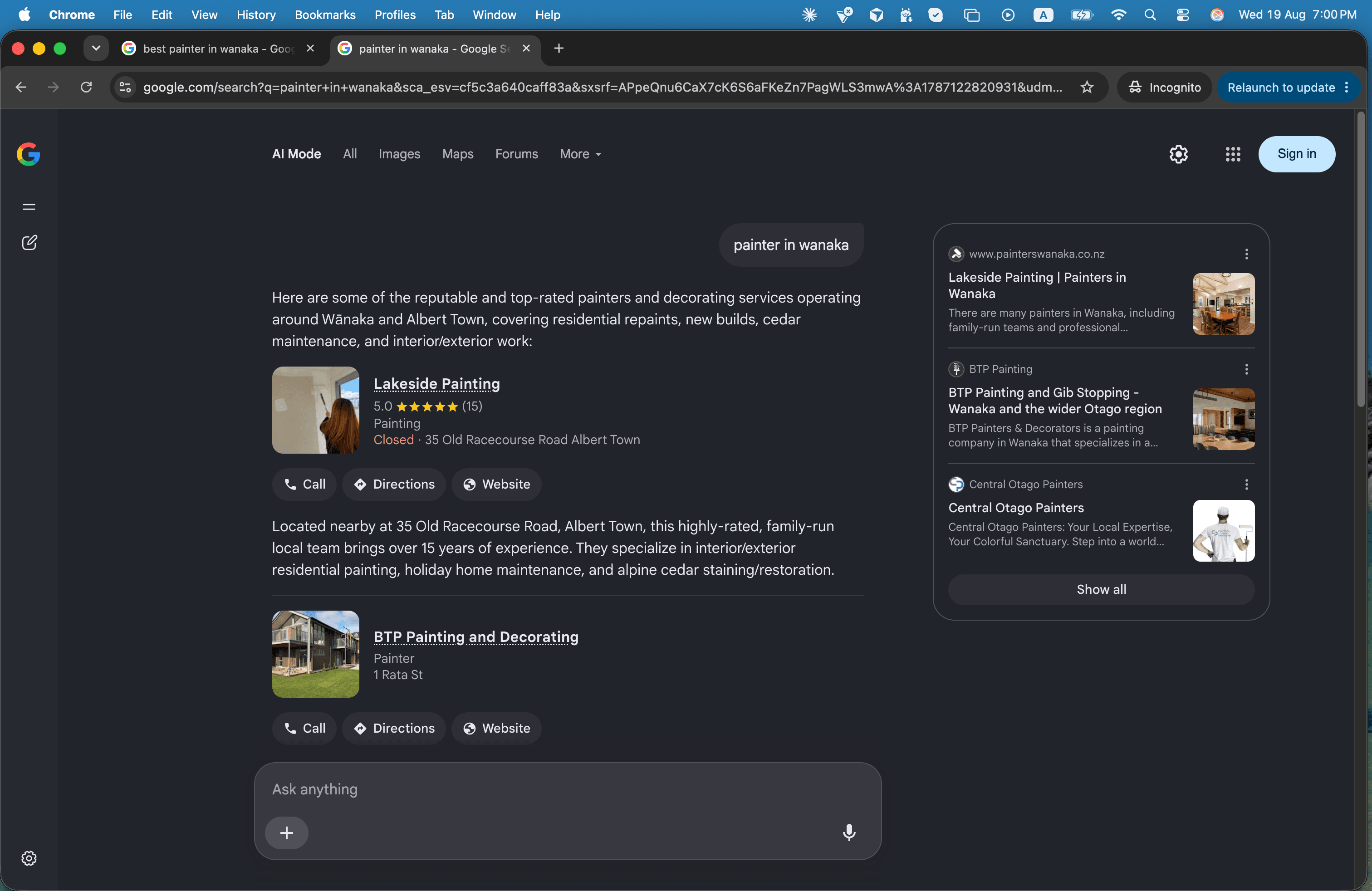The image size is (1372, 891).
Task: Call BTP Painting and Decorating
Action: coord(304,729)
